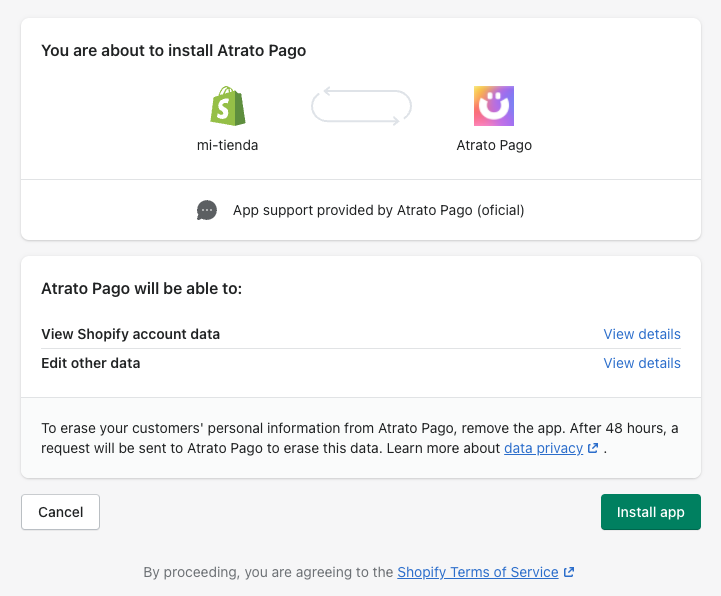This screenshot has height=596, width=721.
Task: Click the chat bubble support icon
Action: coord(207,210)
